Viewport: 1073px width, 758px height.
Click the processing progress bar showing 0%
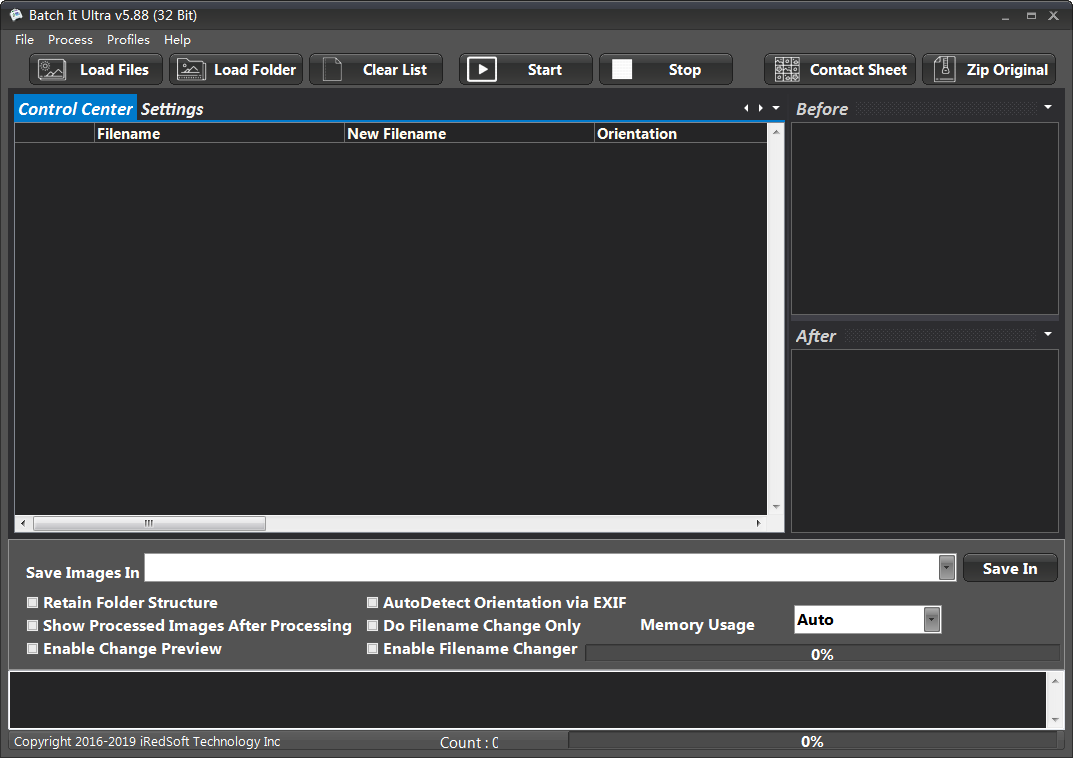click(822, 653)
